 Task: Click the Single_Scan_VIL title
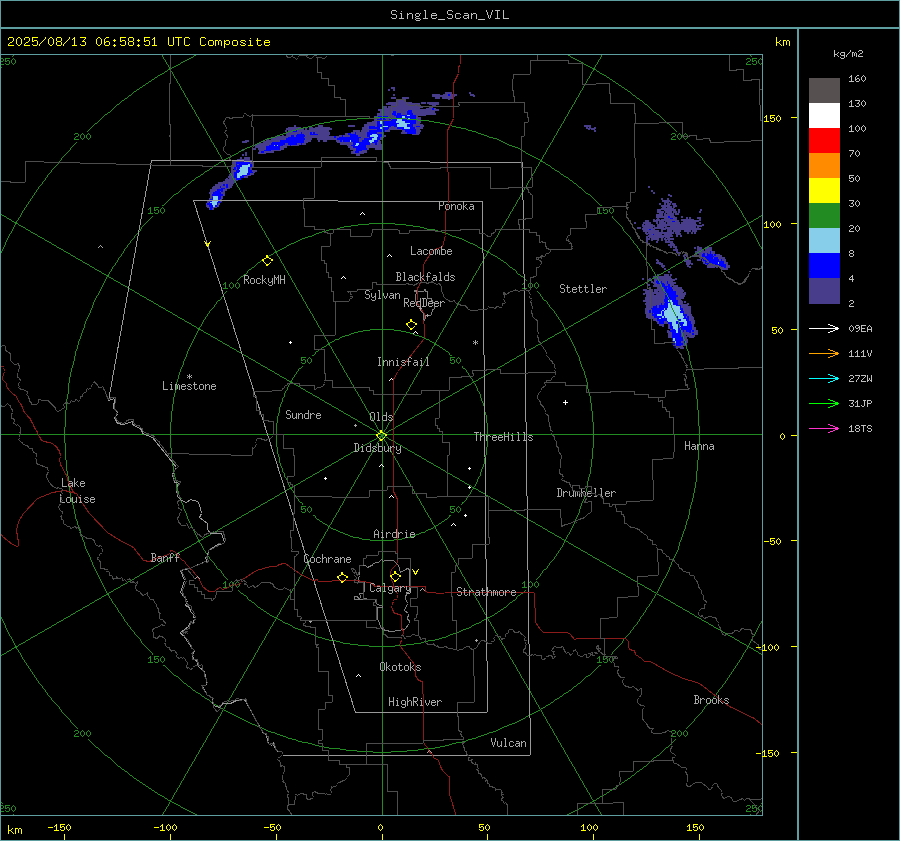point(449,15)
